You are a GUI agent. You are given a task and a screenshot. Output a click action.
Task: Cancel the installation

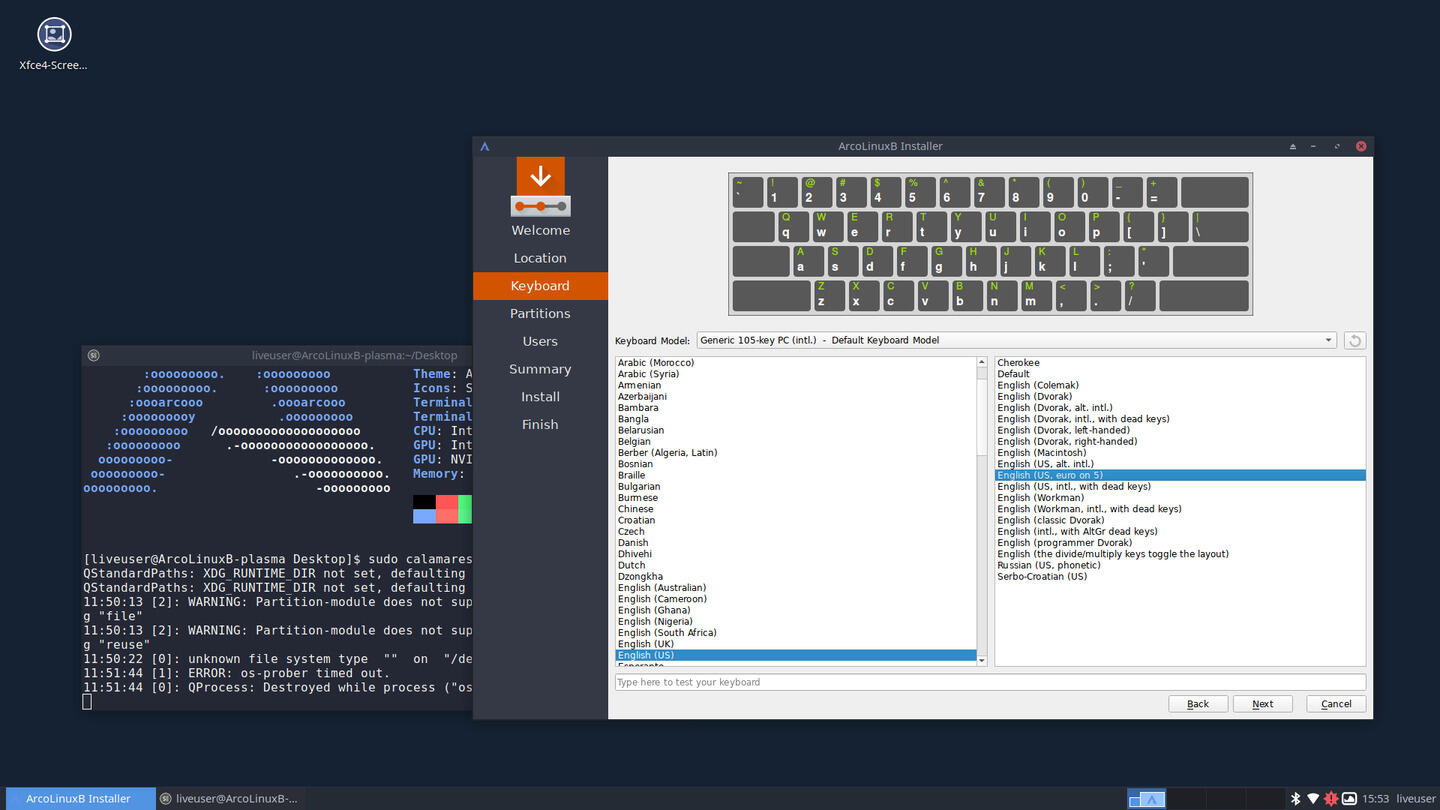pyautogui.click(x=1336, y=704)
